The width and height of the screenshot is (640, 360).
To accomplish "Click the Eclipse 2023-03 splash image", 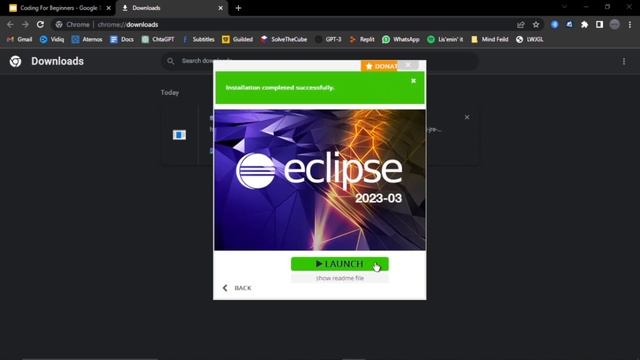I will click(x=320, y=180).
